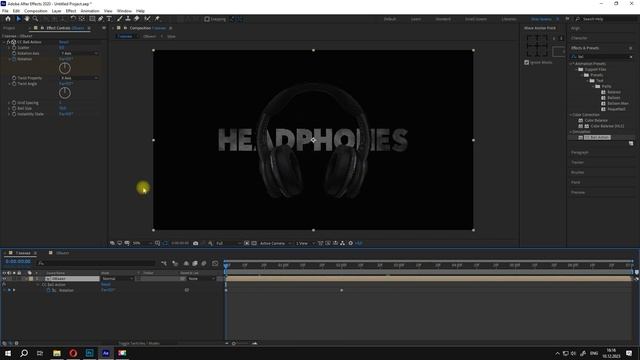Switch to the Small Screen workspace

[476, 19]
